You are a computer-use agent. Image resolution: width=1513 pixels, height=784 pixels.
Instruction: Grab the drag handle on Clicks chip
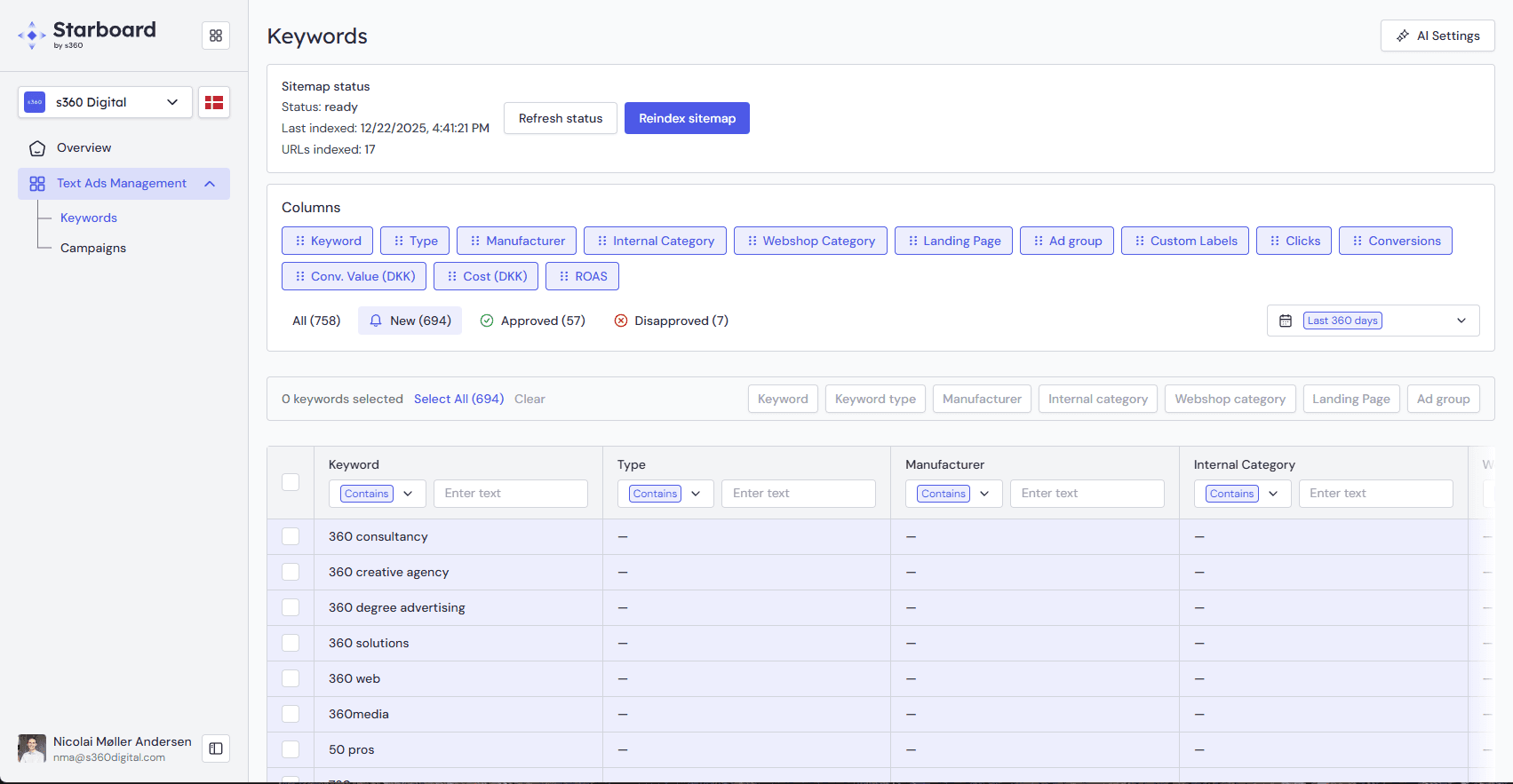[x=1275, y=241]
